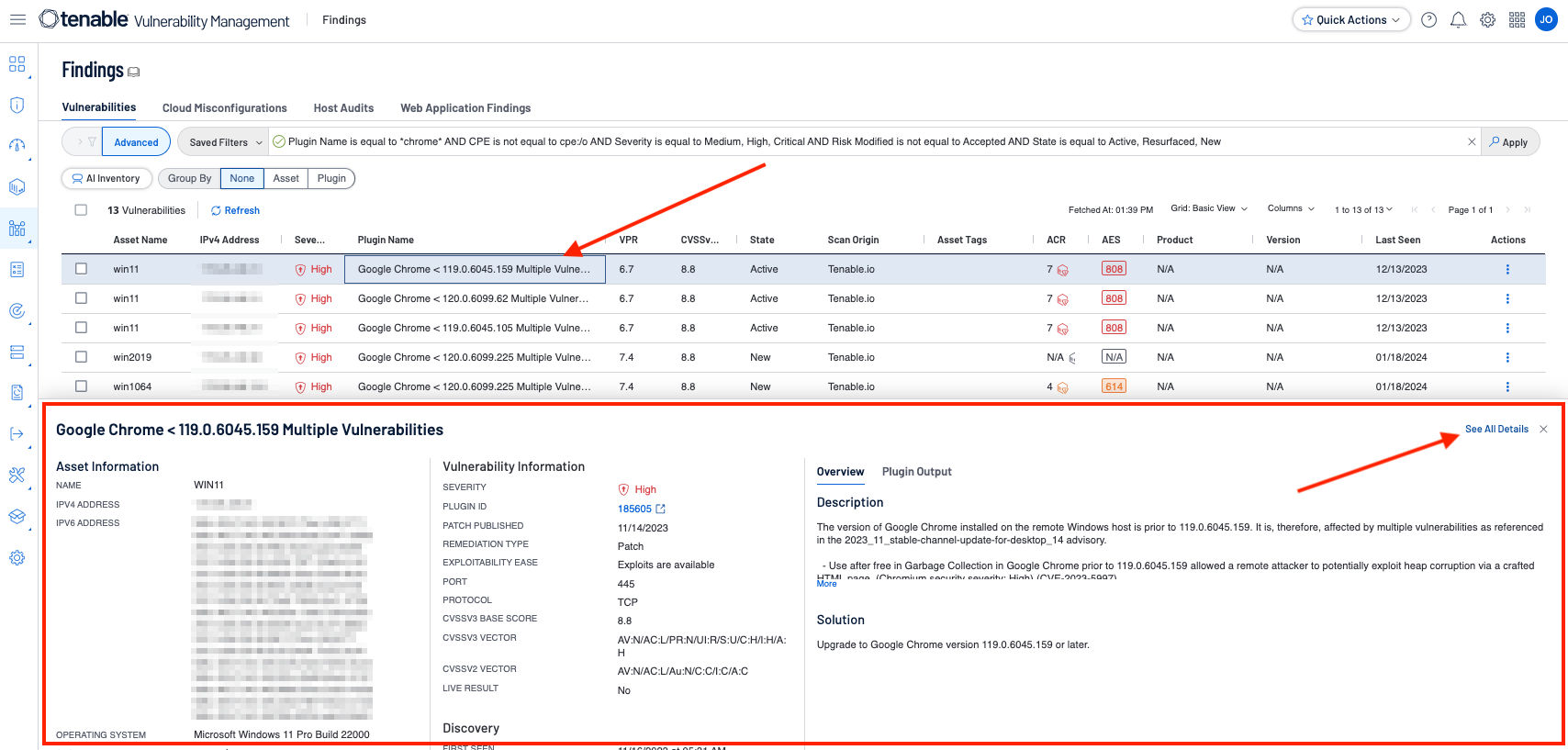Screen dimensions: 1568x750
Task: Open plugin ID 185605 link
Action: point(634,509)
